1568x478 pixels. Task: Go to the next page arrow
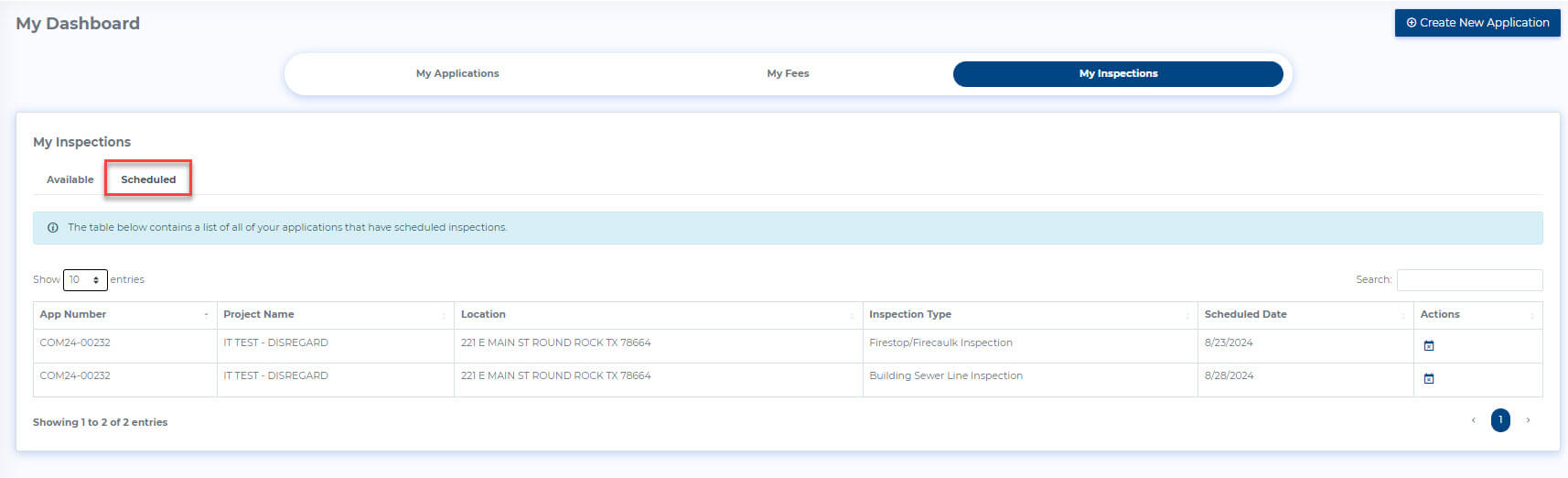1528,420
